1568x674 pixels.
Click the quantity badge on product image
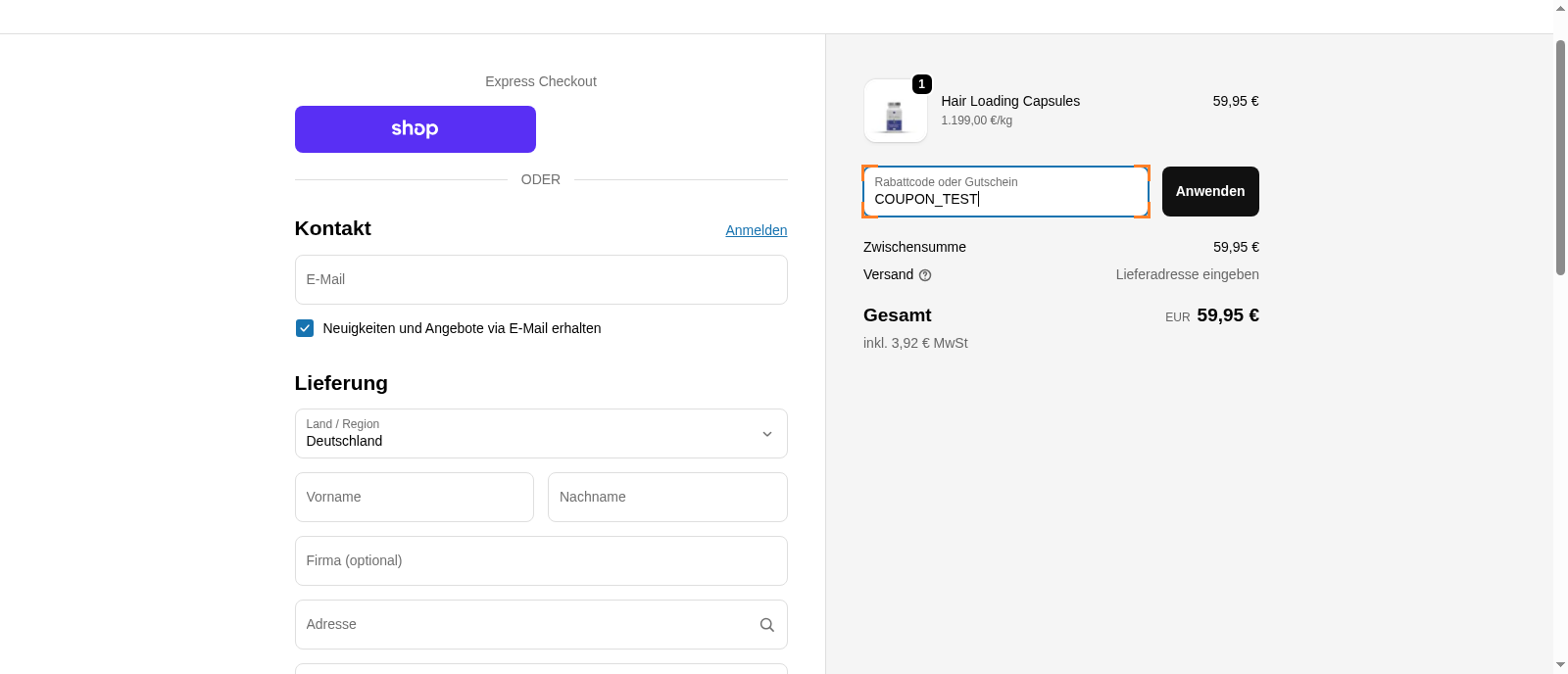921,84
